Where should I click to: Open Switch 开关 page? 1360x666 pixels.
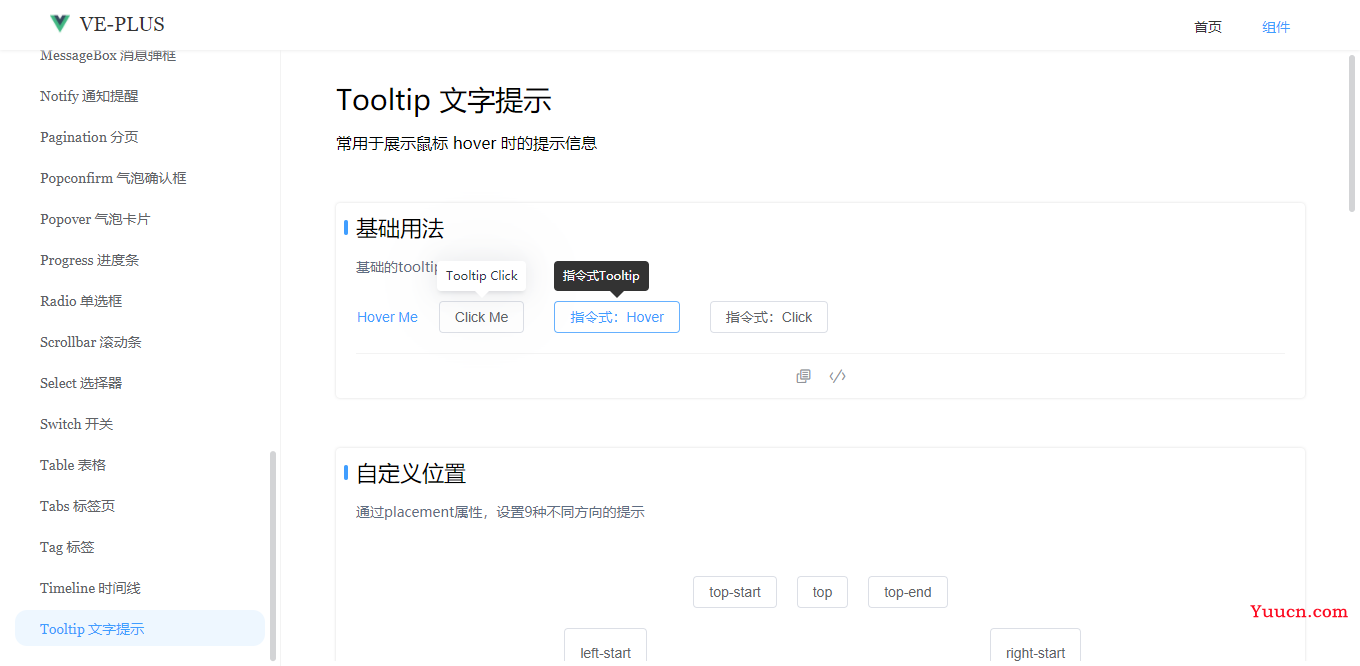76,424
